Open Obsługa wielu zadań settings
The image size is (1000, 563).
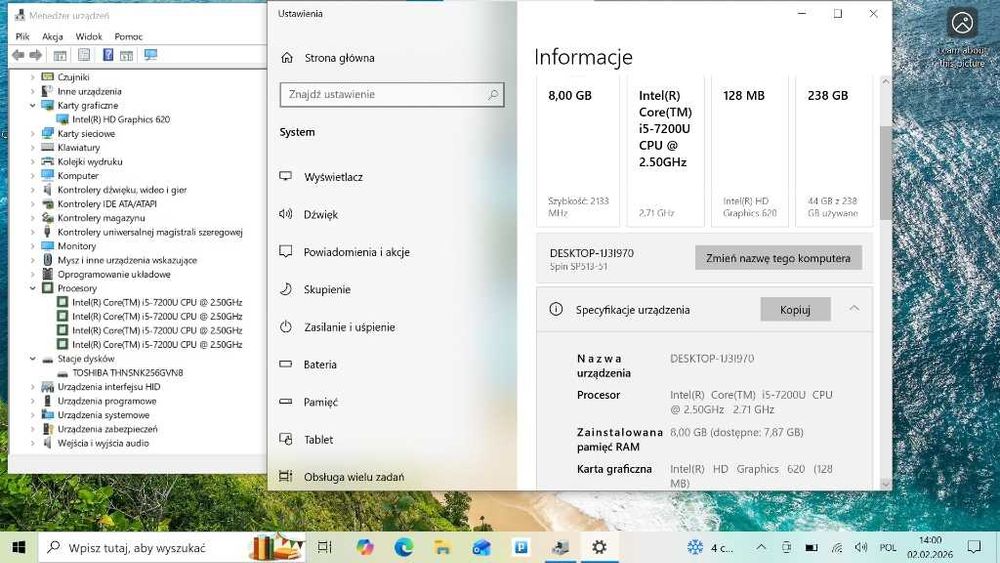[354, 477]
